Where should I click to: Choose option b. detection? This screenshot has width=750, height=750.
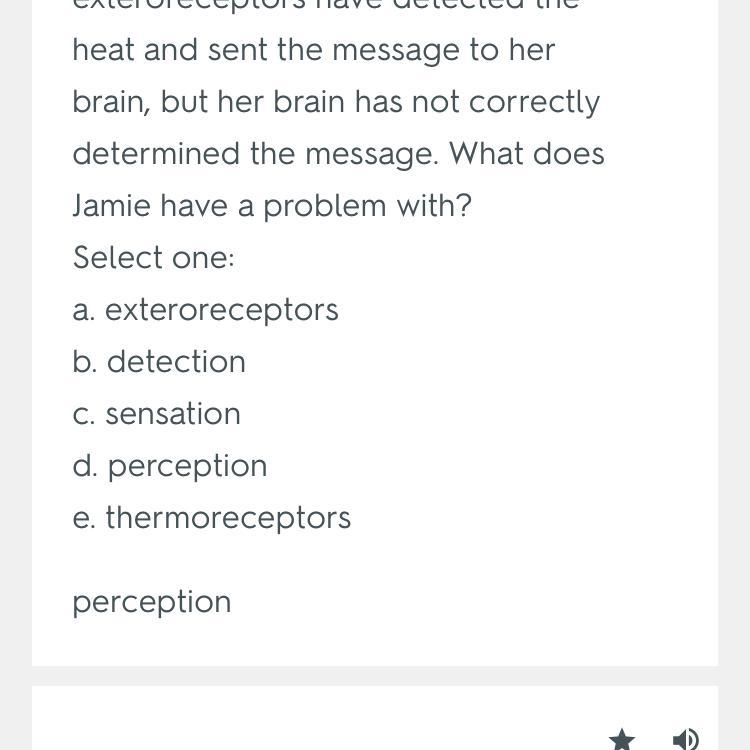coord(159,362)
